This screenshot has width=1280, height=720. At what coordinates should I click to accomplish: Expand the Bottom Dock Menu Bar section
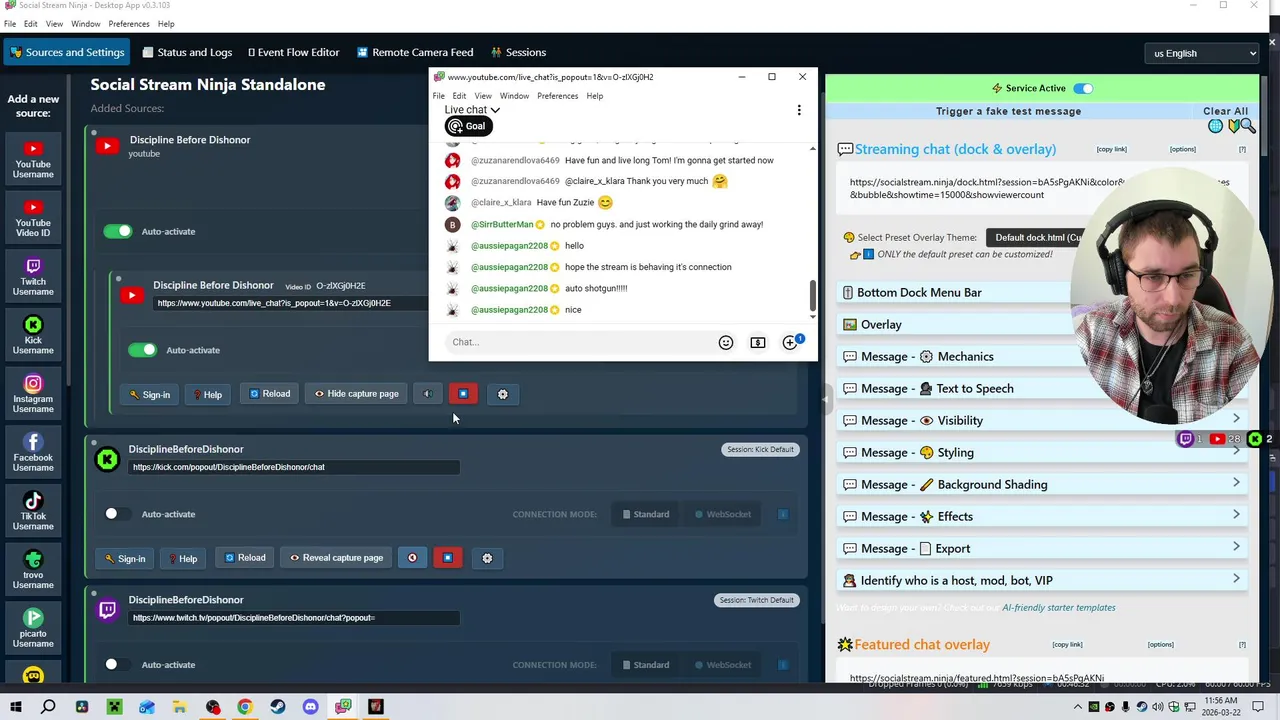tap(1040, 292)
